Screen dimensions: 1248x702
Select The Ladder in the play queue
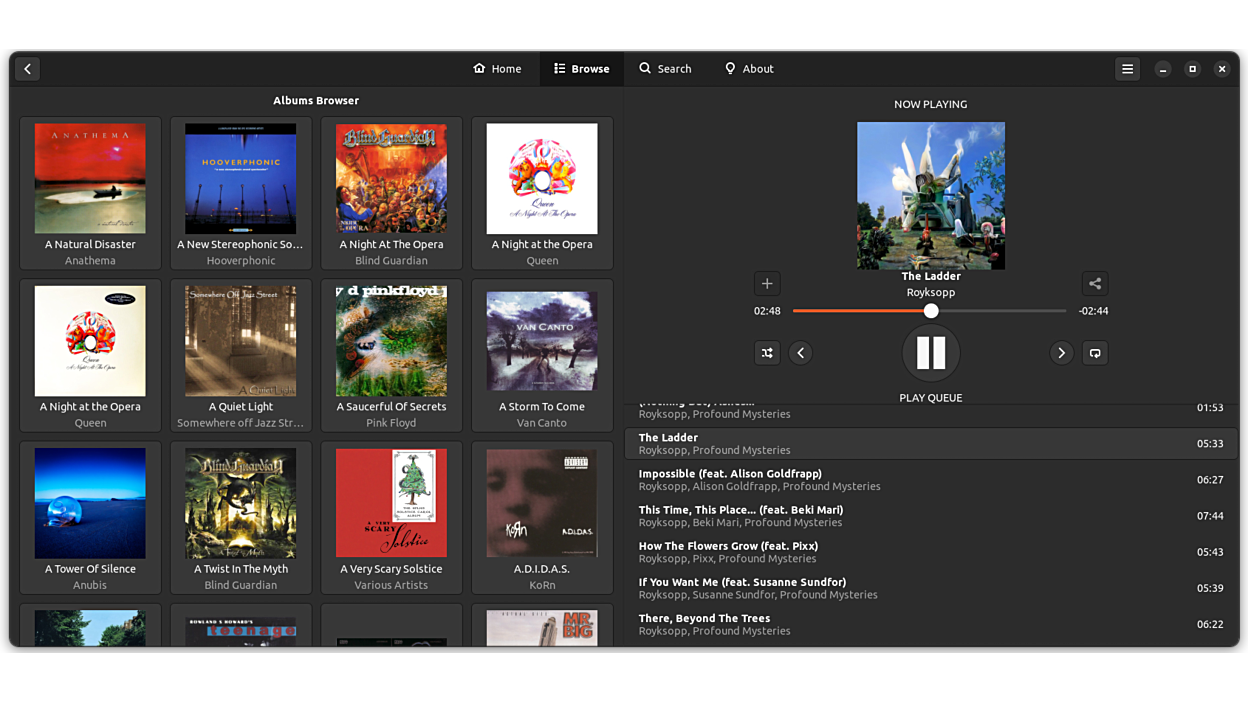coord(931,444)
